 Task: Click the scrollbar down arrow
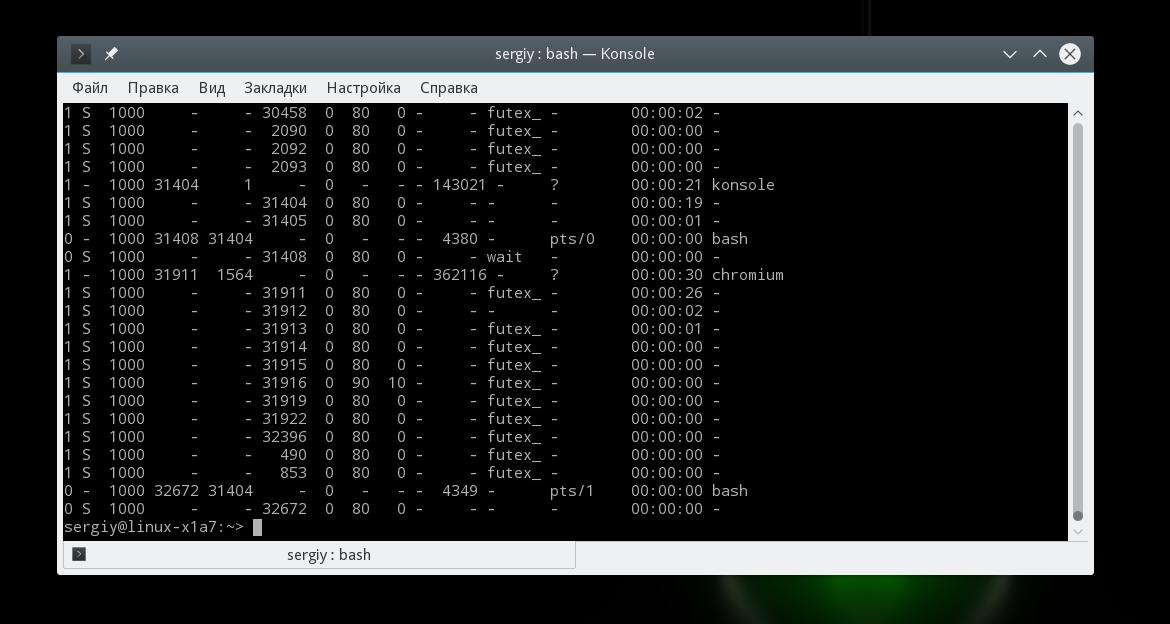coord(1077,532)
